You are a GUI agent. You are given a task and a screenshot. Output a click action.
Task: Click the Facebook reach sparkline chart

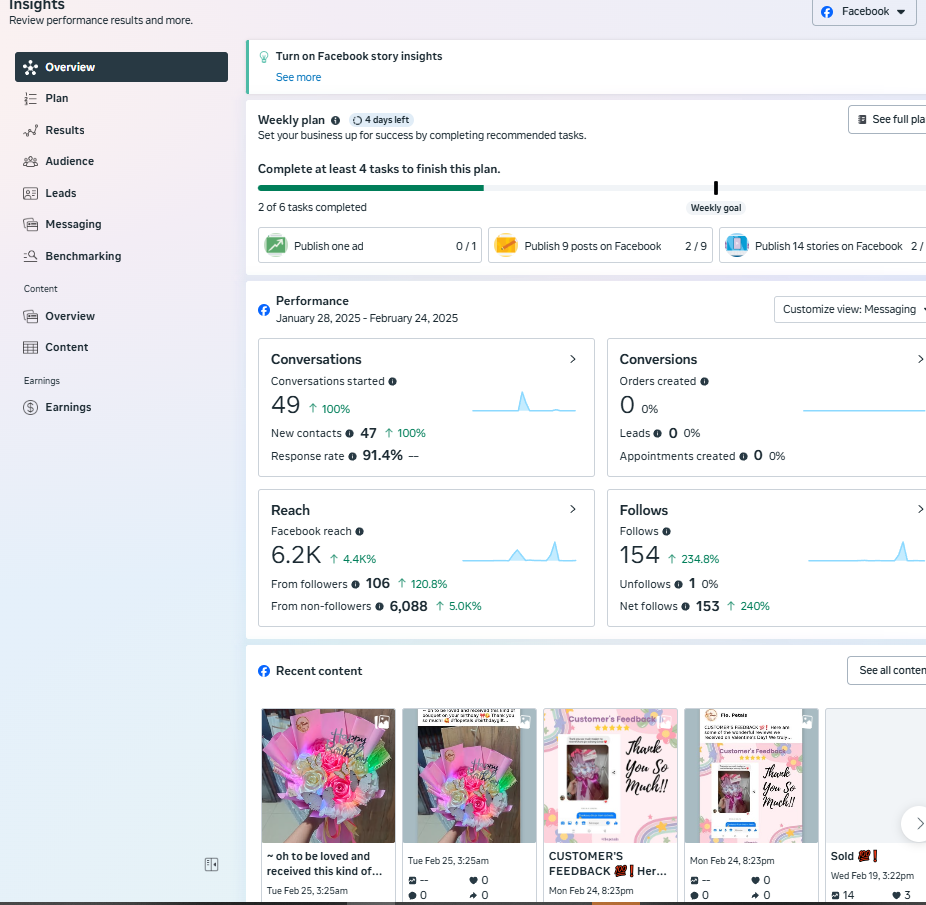tap(519, 552)
